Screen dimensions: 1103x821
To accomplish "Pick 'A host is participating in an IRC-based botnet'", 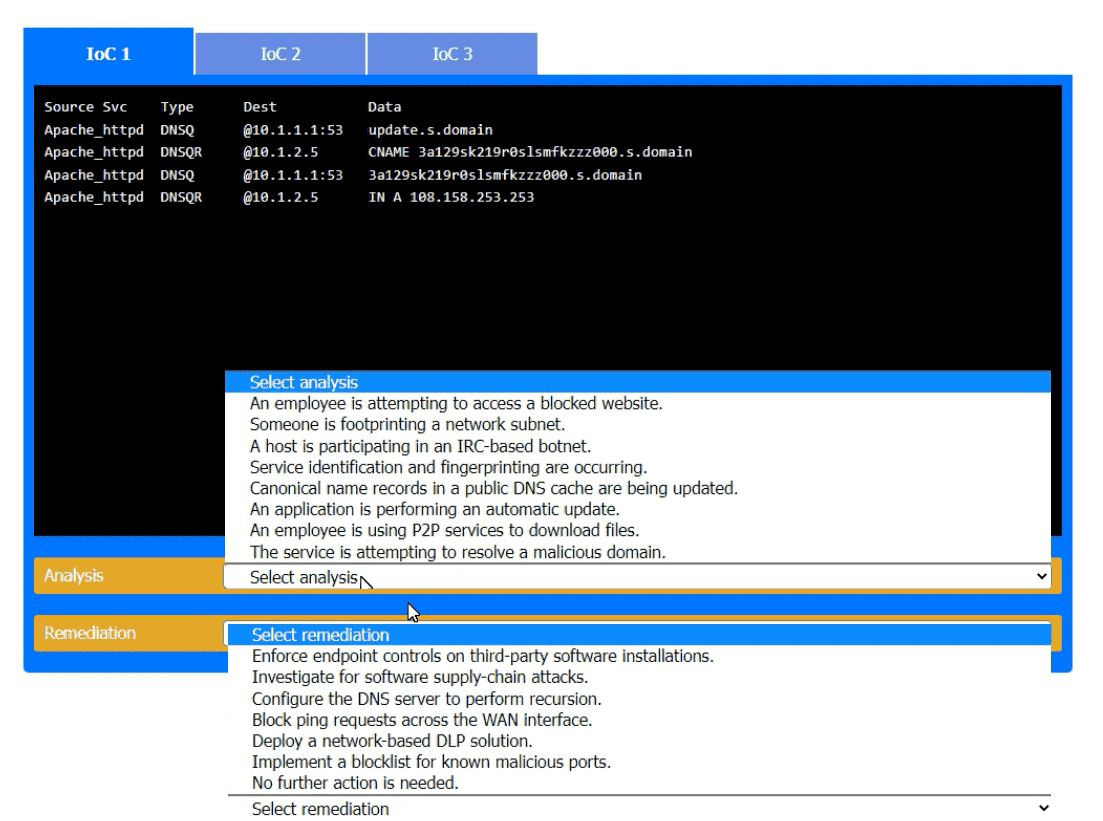I will coord(420,446).
